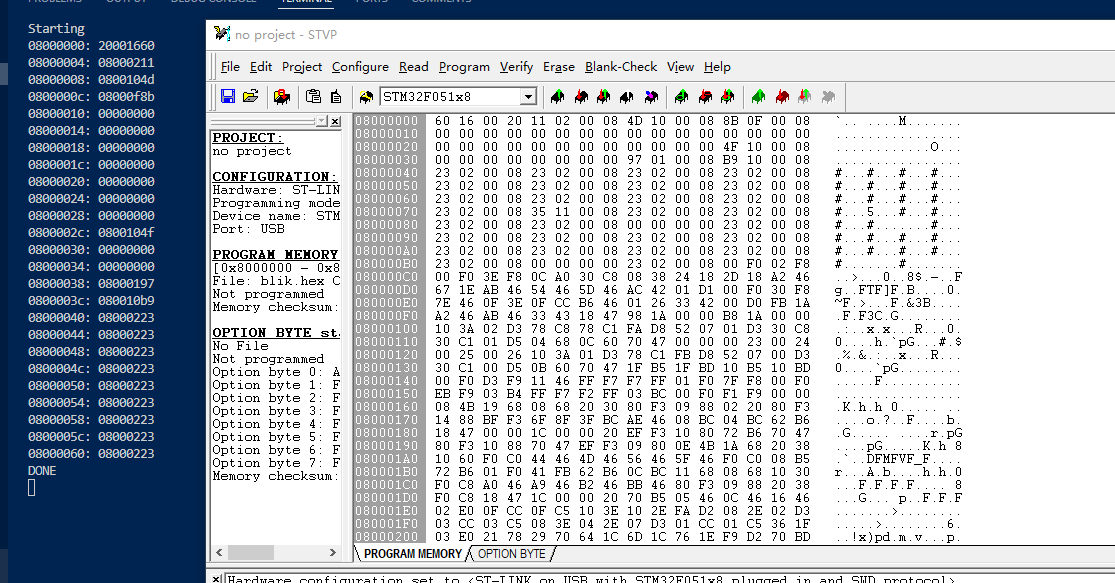Click the greyed-out chip icon at toolbar end
This screenshot has height=583, width=1115.
828,97
